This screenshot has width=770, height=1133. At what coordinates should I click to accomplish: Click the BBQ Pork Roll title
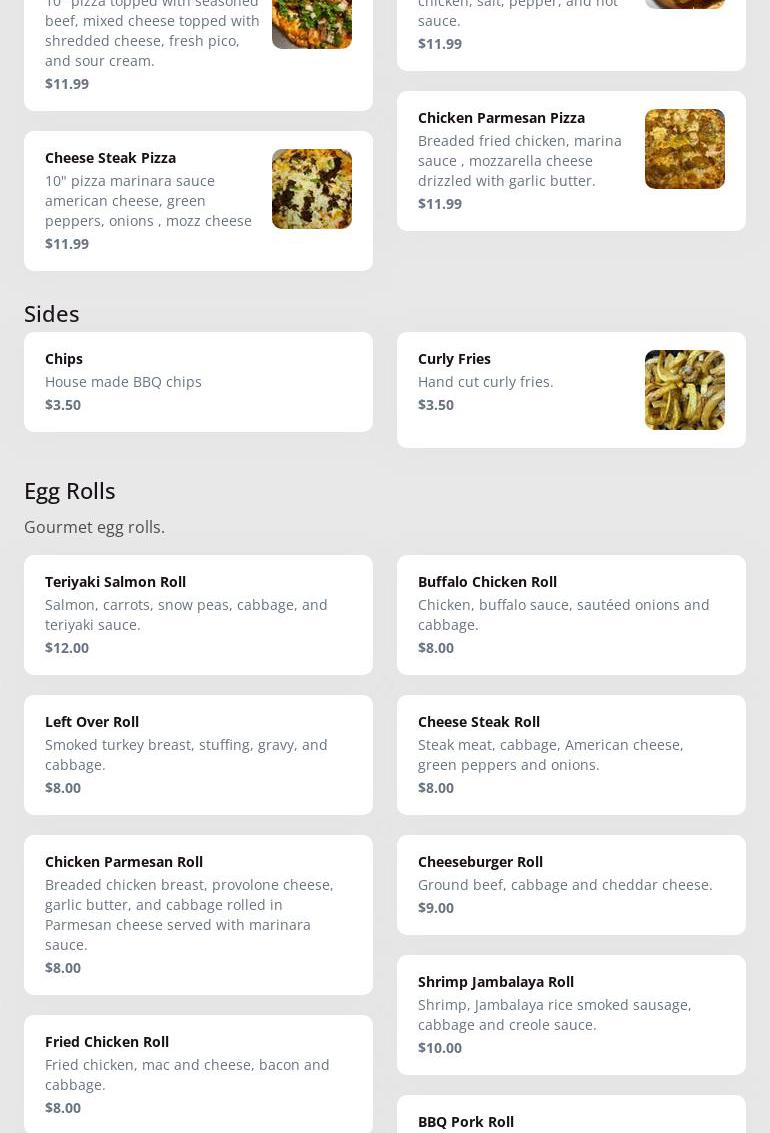466,1121
